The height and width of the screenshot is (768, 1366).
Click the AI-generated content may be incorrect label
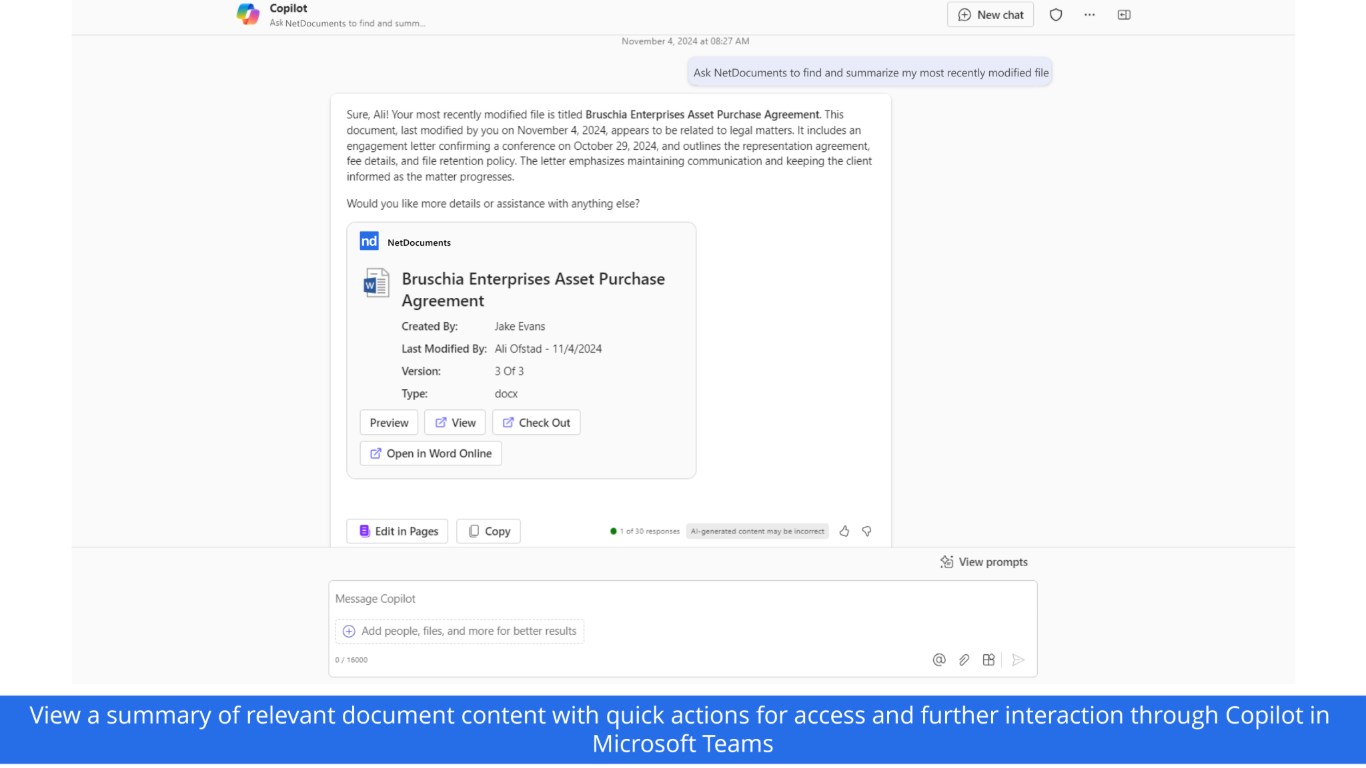point(757,531)
